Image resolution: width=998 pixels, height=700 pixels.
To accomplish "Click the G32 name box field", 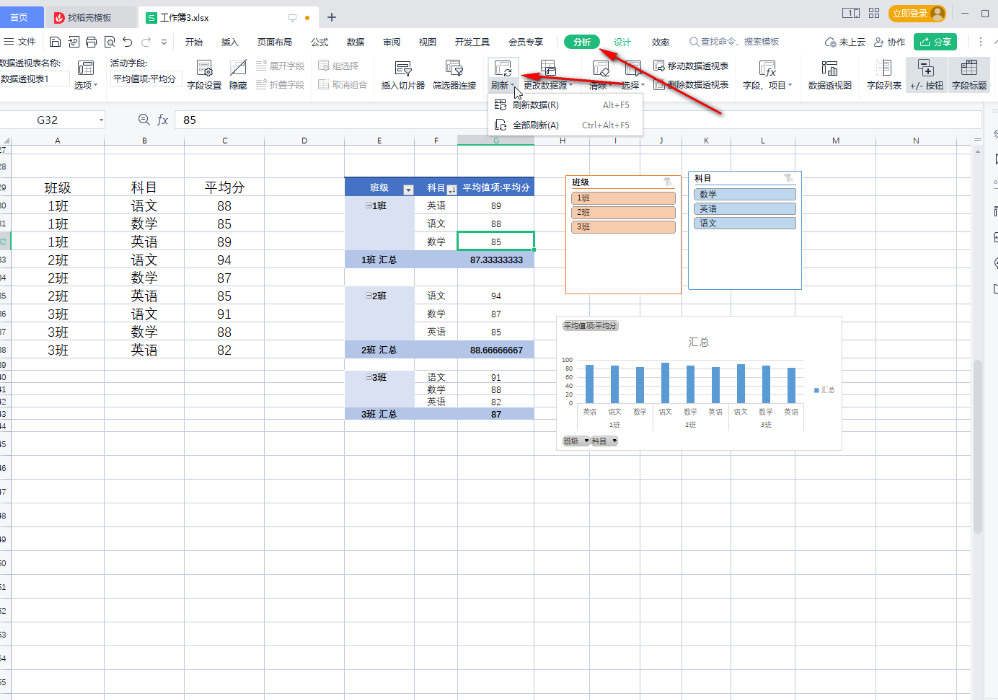I will [50, 120].
